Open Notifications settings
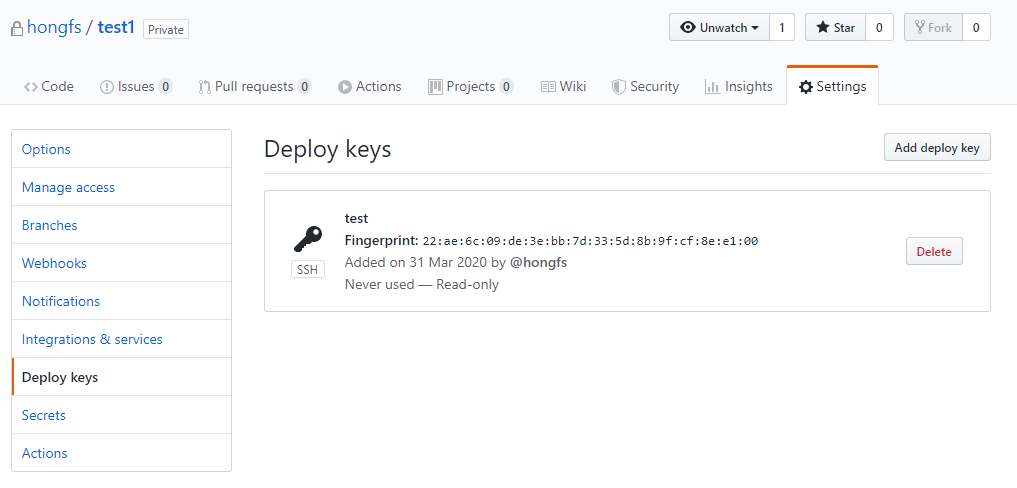 (x=121, y=301)
